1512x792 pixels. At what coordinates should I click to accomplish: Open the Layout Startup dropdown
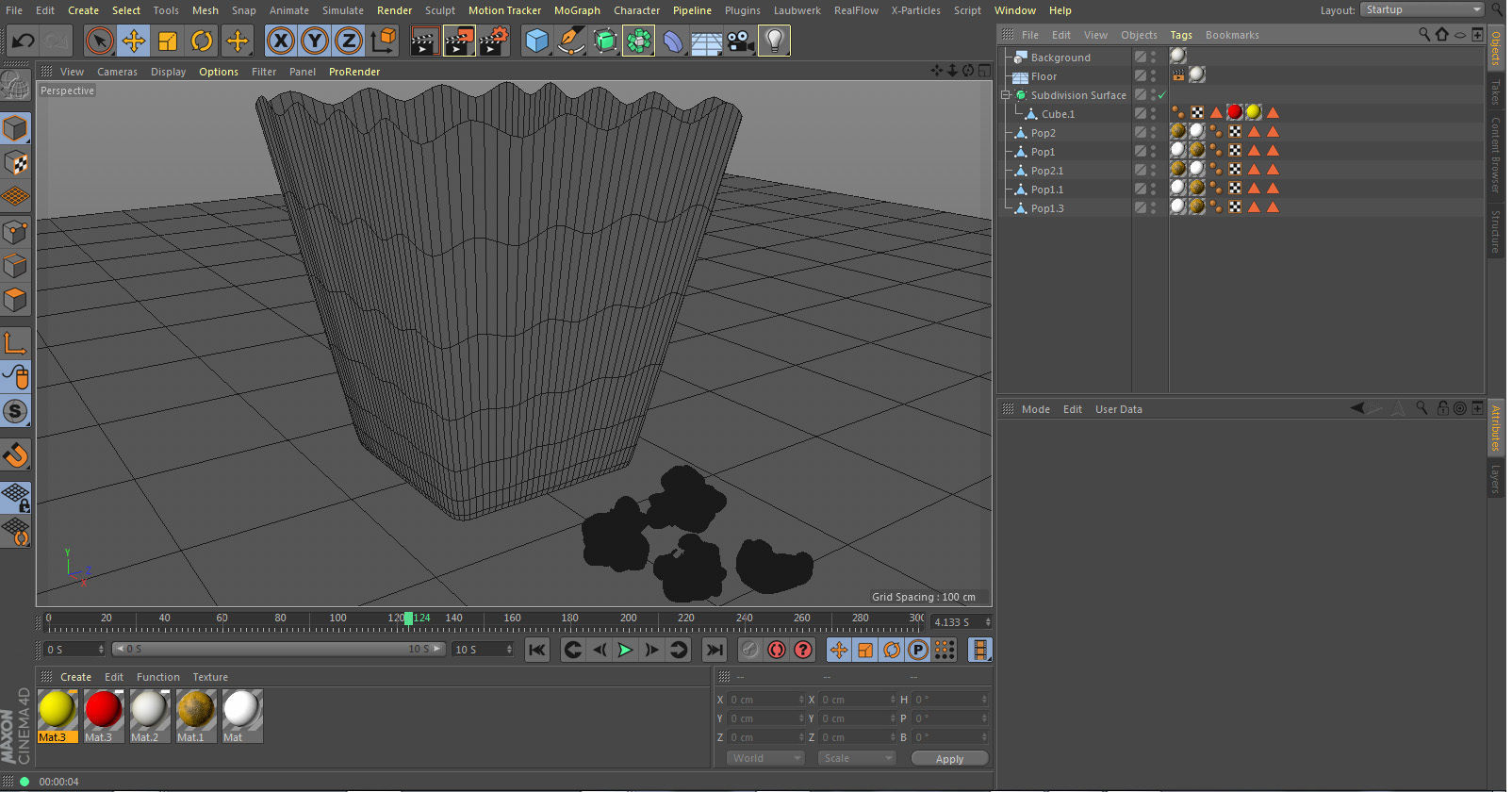[x=1422, y=9]
